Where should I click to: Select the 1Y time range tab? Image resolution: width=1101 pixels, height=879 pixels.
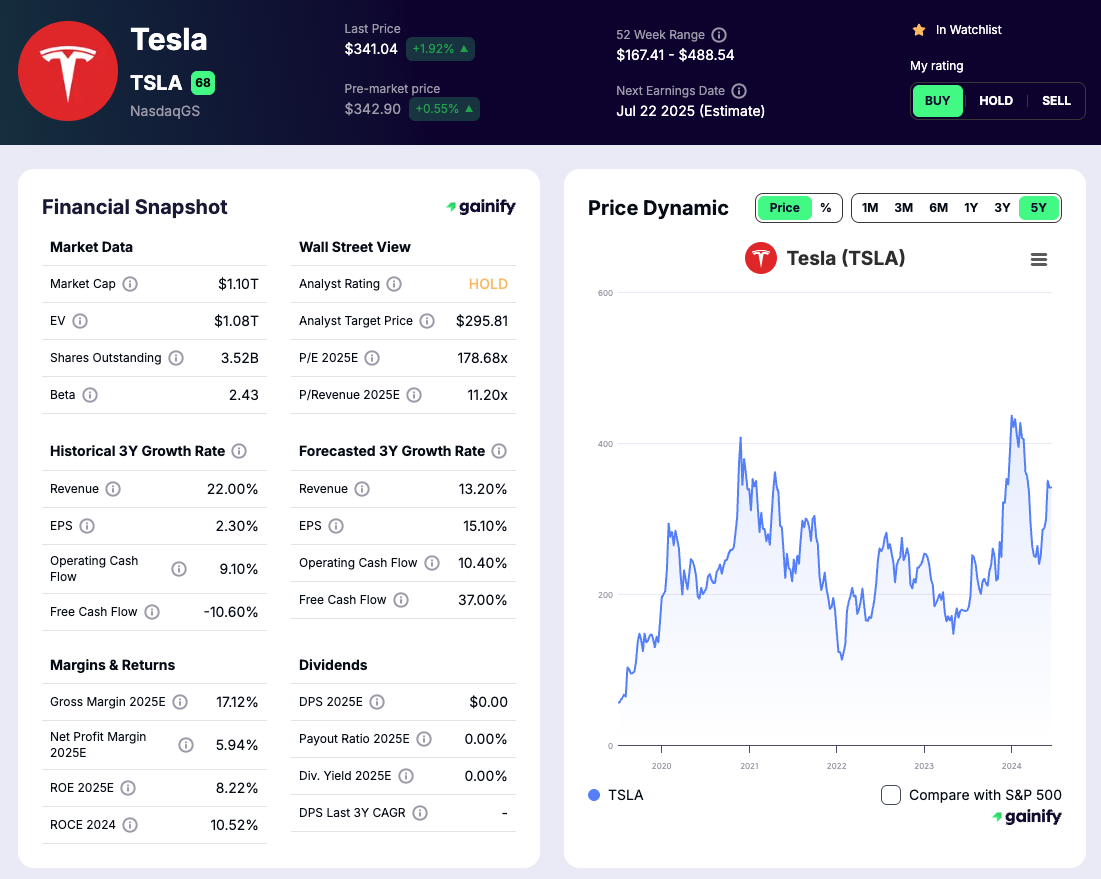[971, 208]
